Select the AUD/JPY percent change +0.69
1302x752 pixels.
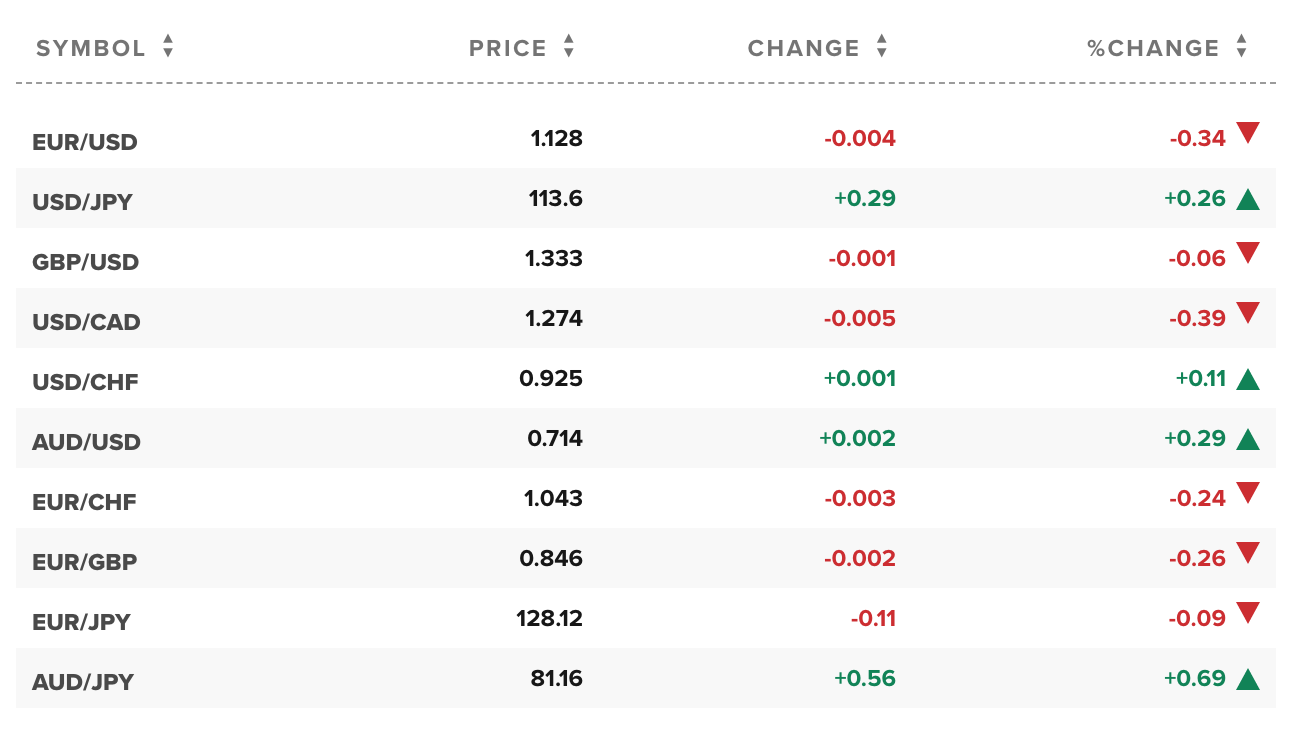(1194, 679)
